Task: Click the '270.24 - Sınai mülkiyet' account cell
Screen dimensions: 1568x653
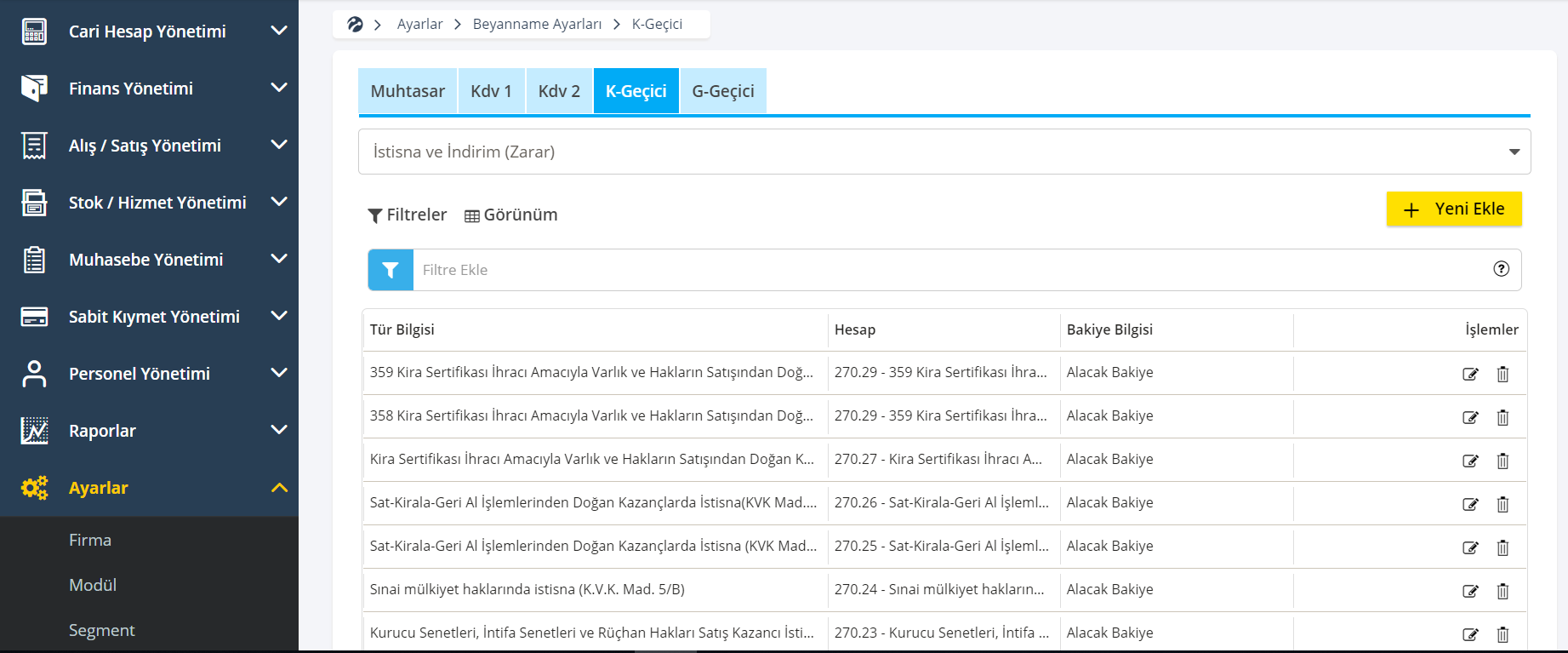Action: [939, 589]
